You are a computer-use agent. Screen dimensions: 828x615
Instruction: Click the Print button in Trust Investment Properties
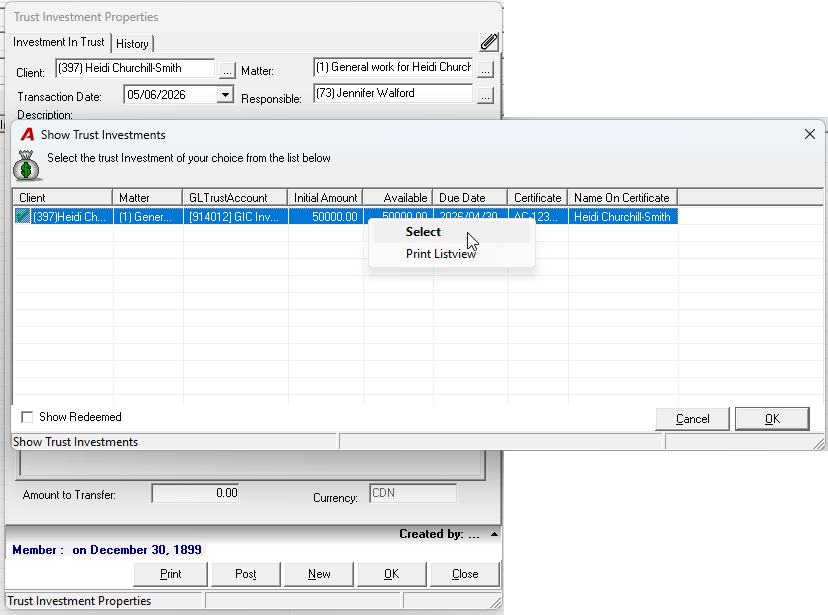click(171, 574)
